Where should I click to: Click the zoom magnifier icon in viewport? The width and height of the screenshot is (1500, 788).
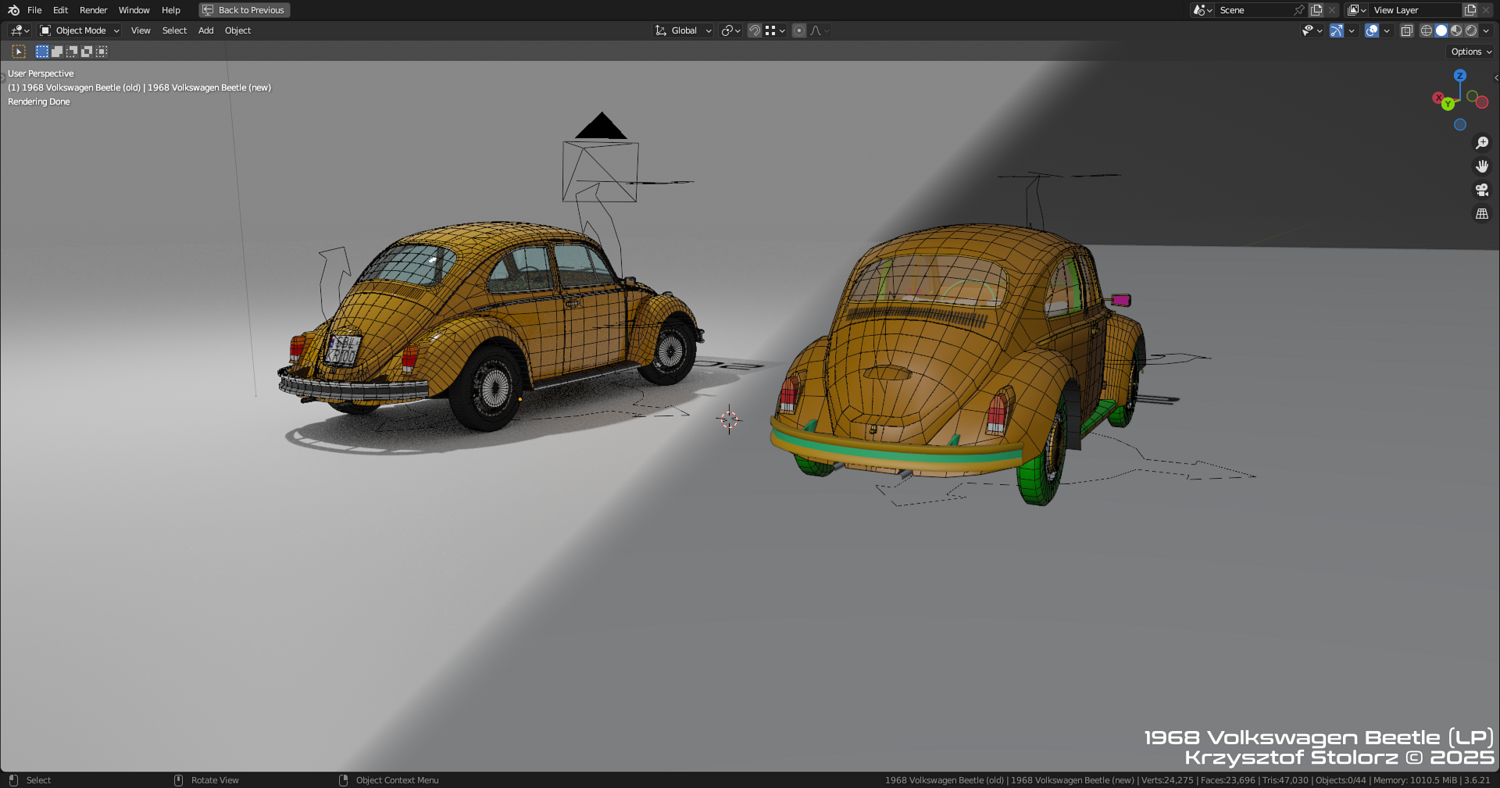click(x=1482, y=143)
